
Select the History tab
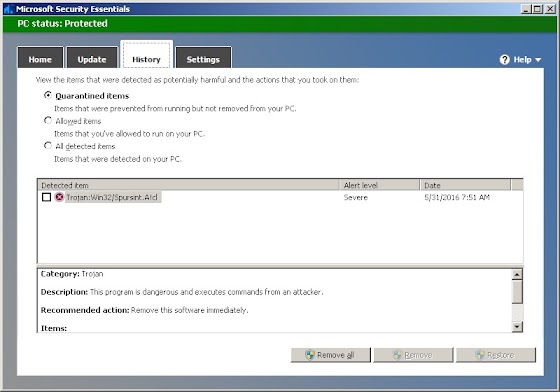tap(146, 55)
